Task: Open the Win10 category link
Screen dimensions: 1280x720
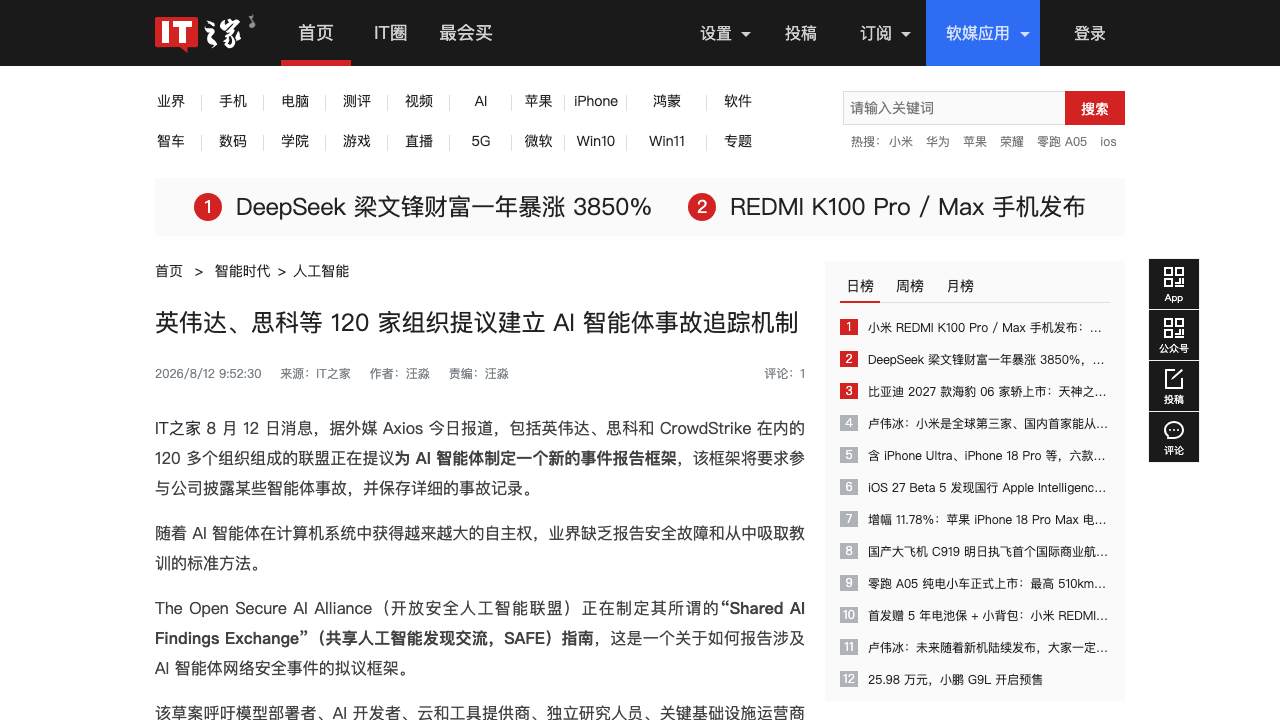Action: (x=596, y=141)
